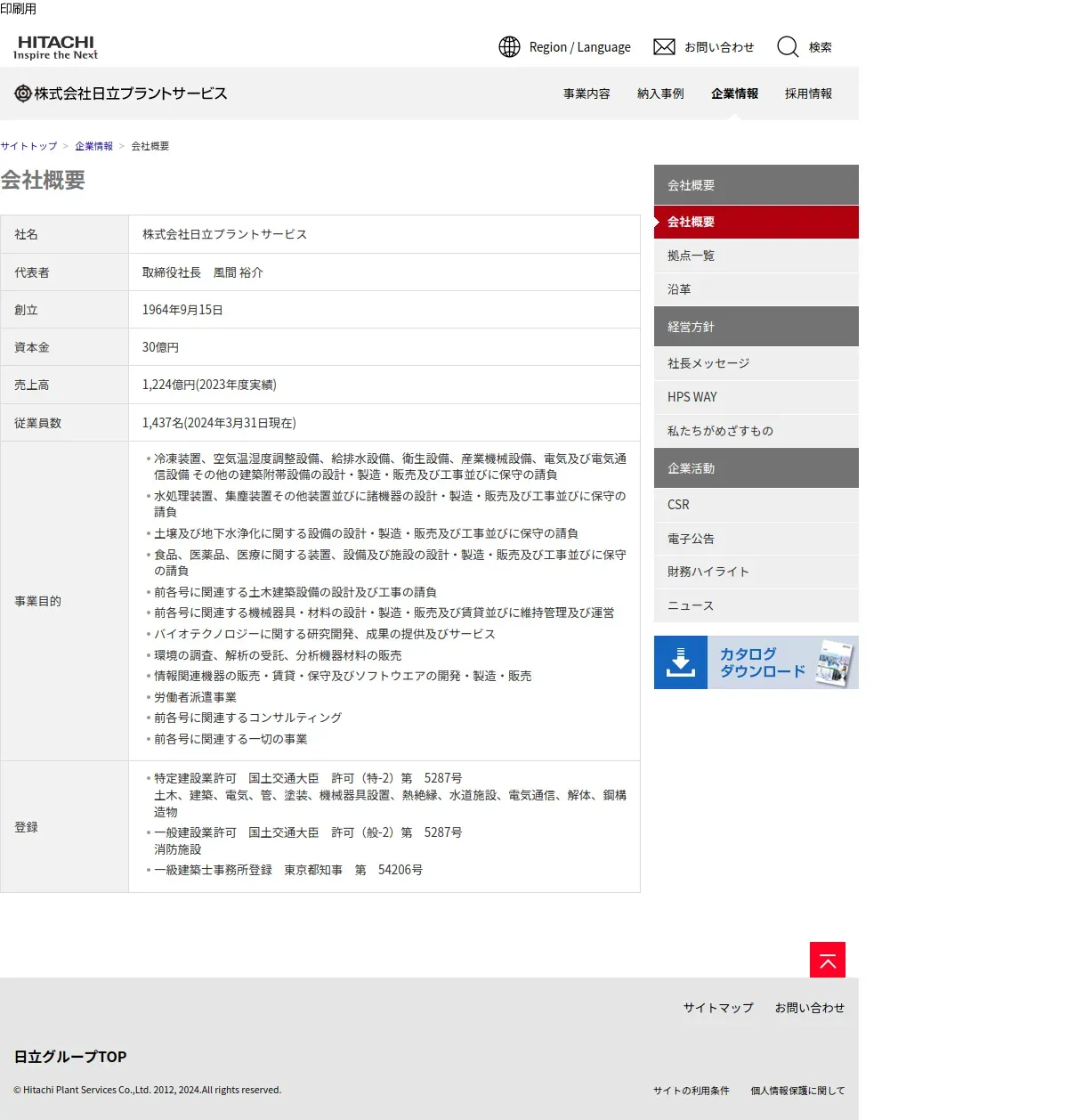Click the Hitachi Inspire the Next logo
Image resolution: width=1068 pixels, height=1120 pixels.
tap(55, 47)
